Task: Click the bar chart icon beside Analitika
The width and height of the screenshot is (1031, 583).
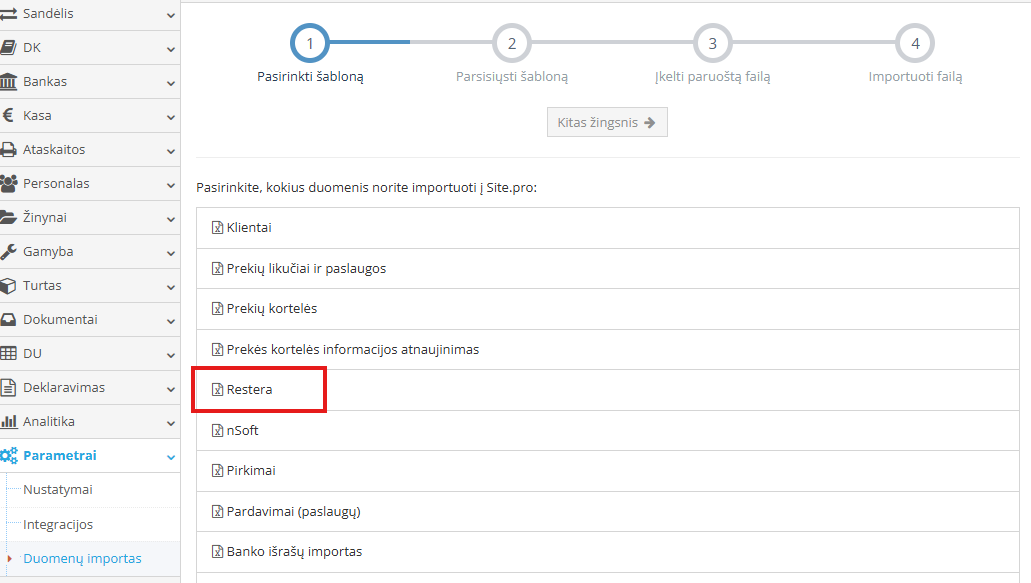Action: tap(9, 421)
